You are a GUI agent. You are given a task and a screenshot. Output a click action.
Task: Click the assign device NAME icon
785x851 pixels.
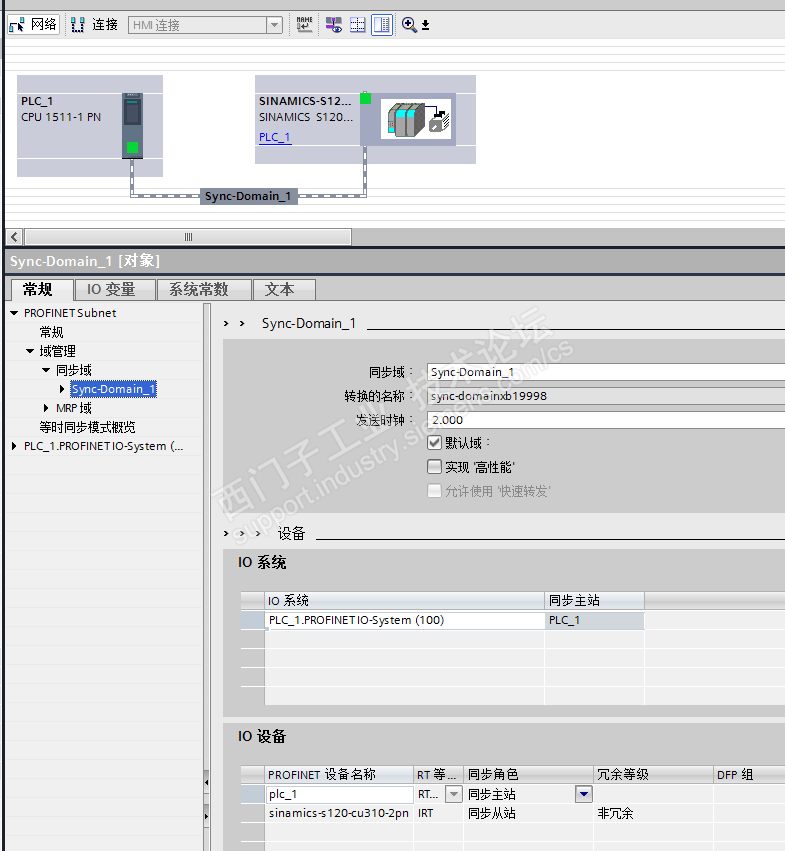pos(305,24)
